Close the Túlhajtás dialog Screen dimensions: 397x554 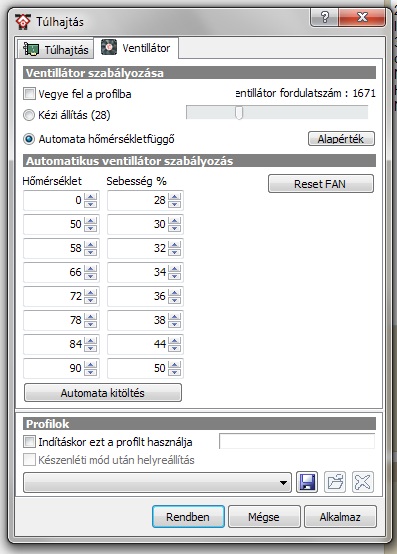362,17
